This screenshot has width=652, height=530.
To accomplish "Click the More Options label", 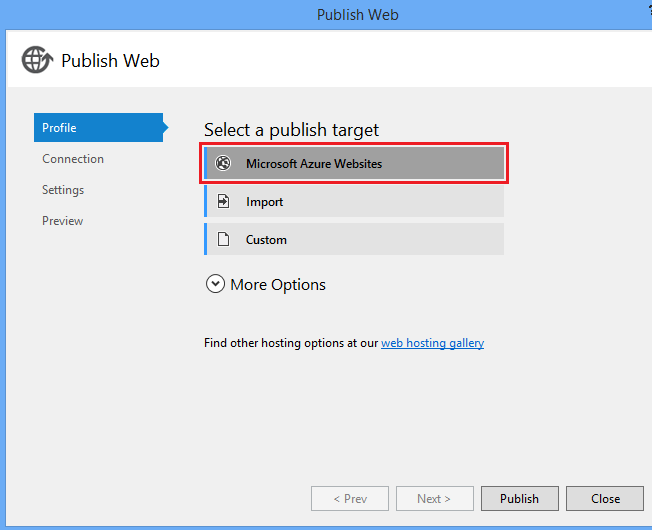I will point(278,284).
